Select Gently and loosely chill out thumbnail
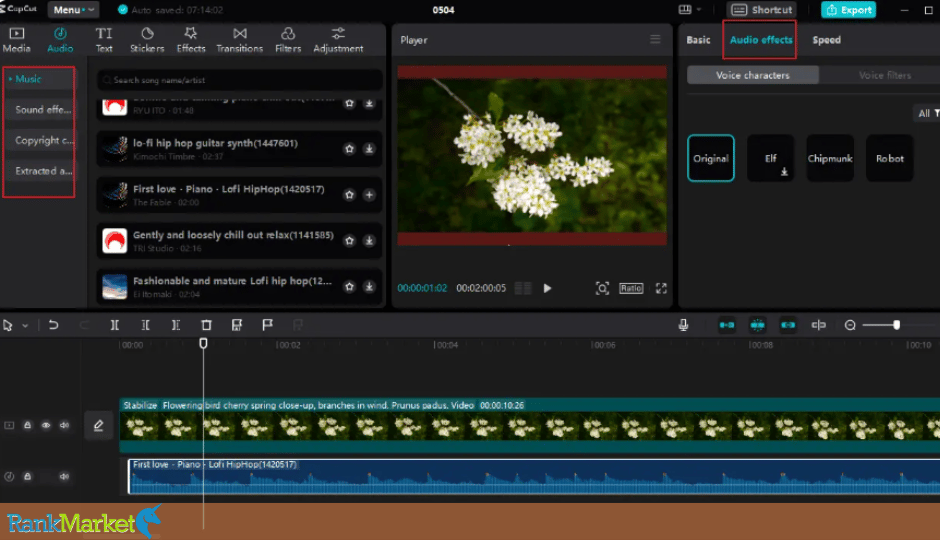 pos(115,240)
